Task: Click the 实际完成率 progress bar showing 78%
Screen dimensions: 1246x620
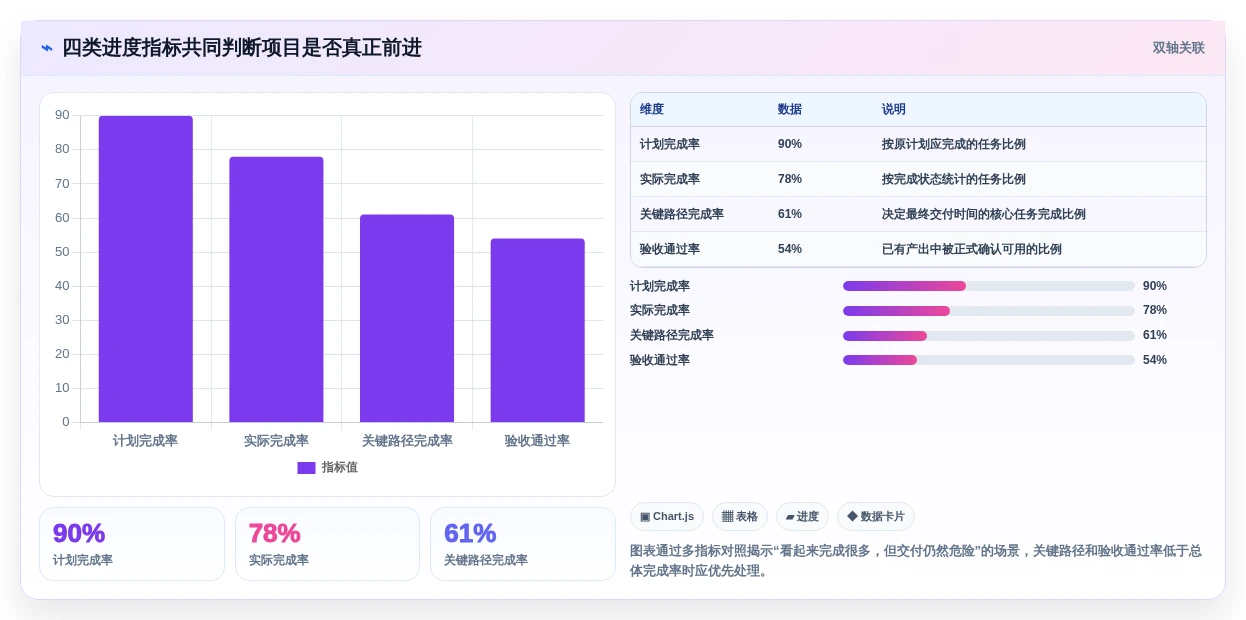Action: tap(989, 311)
